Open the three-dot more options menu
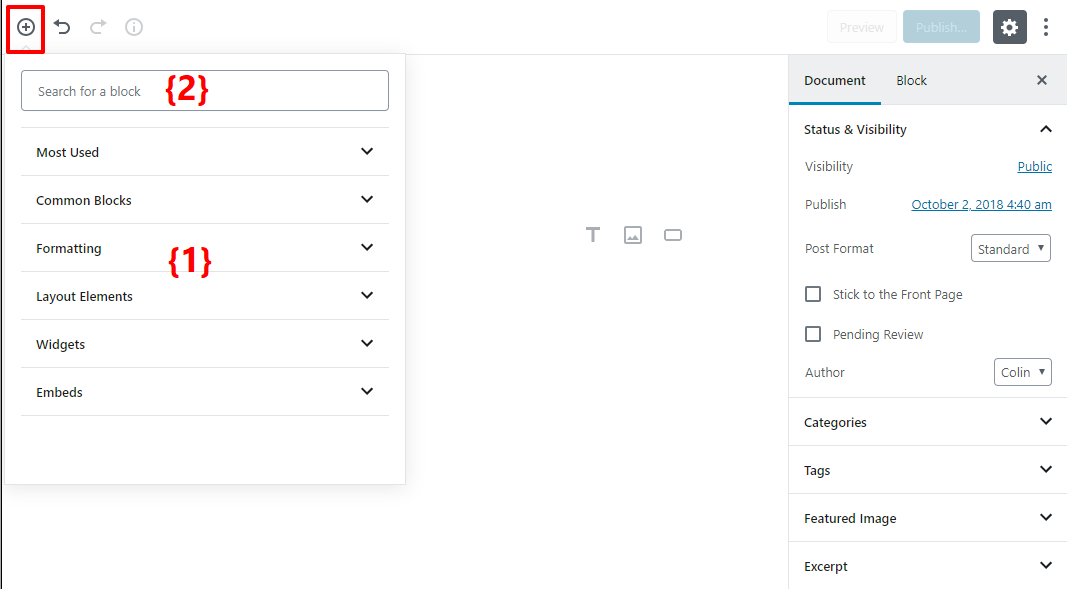The image size is (1067, 589). tap(1046, 27)
